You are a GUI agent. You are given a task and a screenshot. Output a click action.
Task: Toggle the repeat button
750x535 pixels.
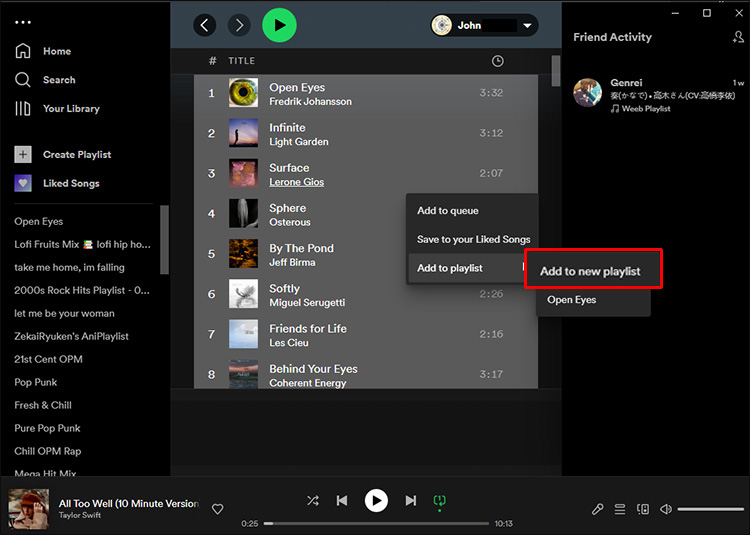click(440, 501)
